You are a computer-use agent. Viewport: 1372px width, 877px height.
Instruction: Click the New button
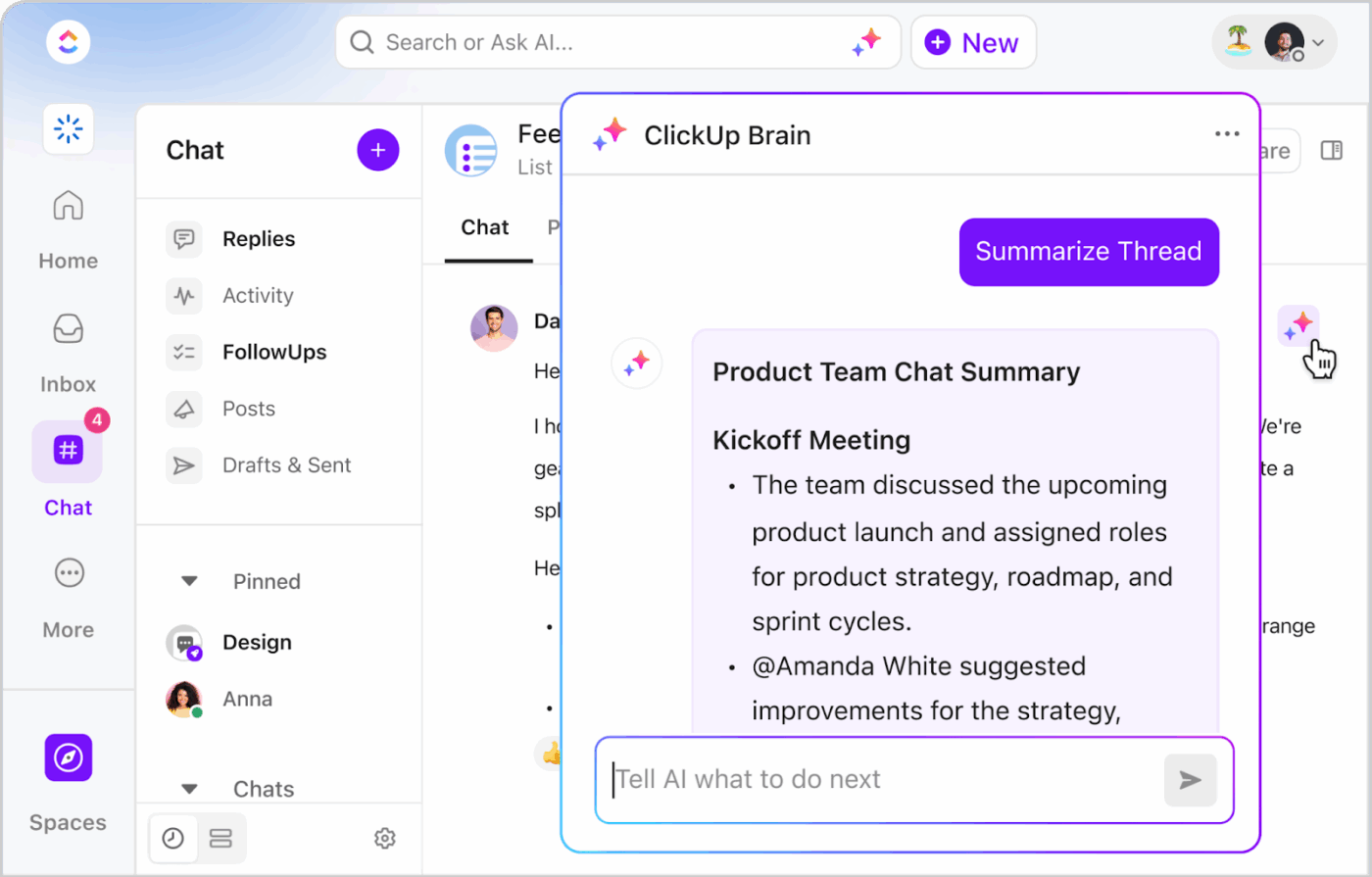coord(973,42)
